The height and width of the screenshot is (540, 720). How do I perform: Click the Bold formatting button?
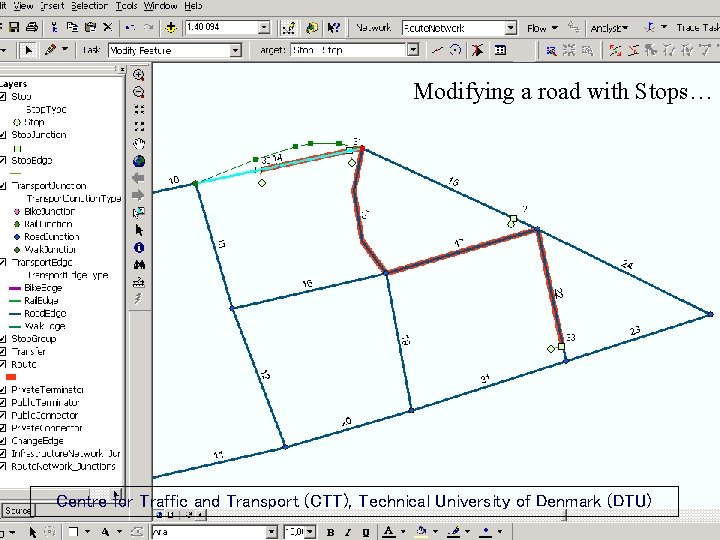(330, 532)
